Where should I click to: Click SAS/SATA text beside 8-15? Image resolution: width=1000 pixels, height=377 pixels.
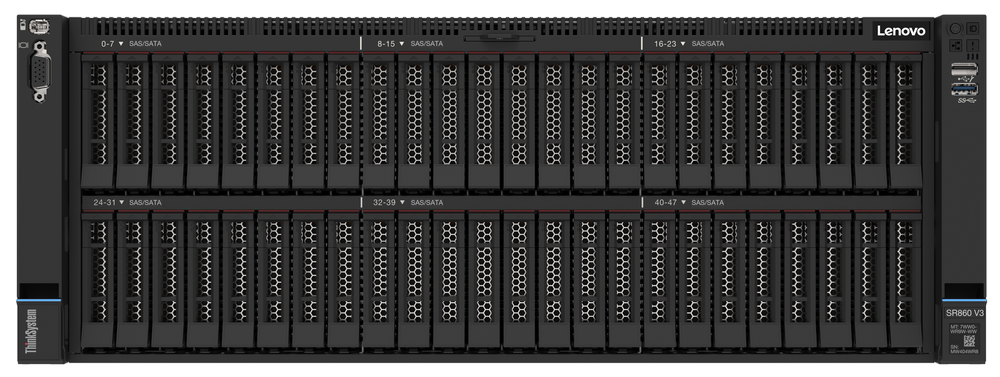tap(427, 44)
